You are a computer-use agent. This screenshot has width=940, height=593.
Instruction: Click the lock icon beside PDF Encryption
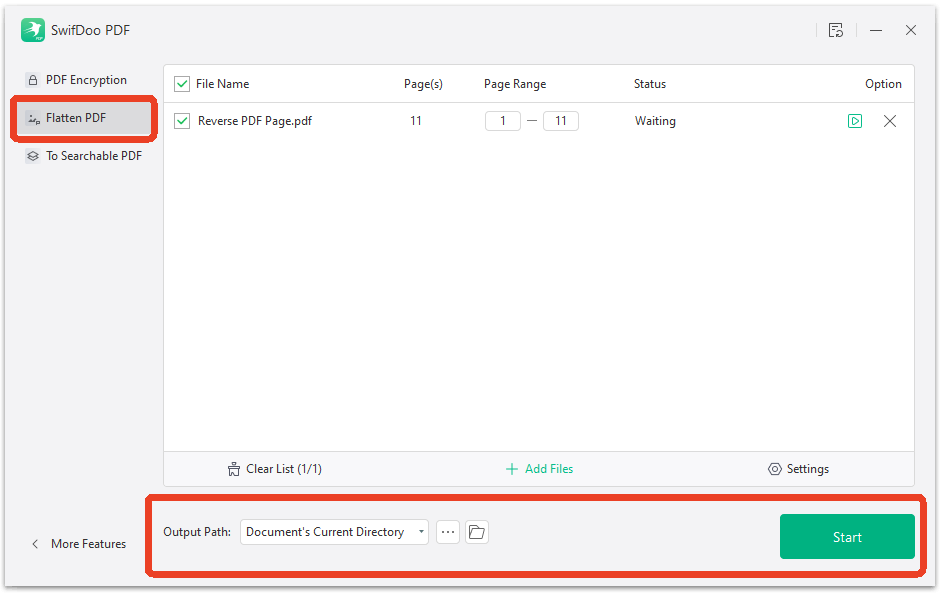tap(33, 80)
